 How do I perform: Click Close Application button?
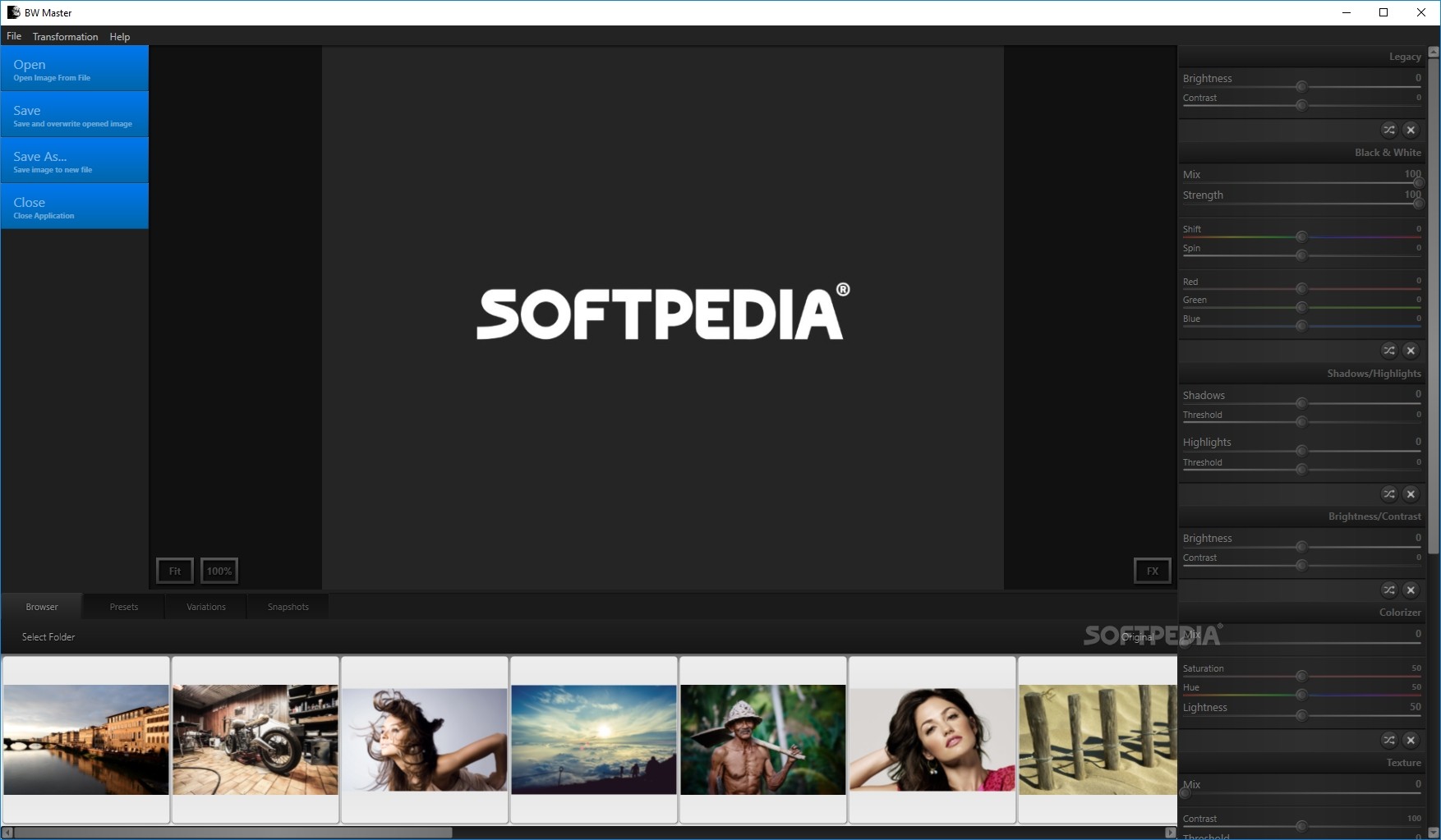(x=75, y=206)
